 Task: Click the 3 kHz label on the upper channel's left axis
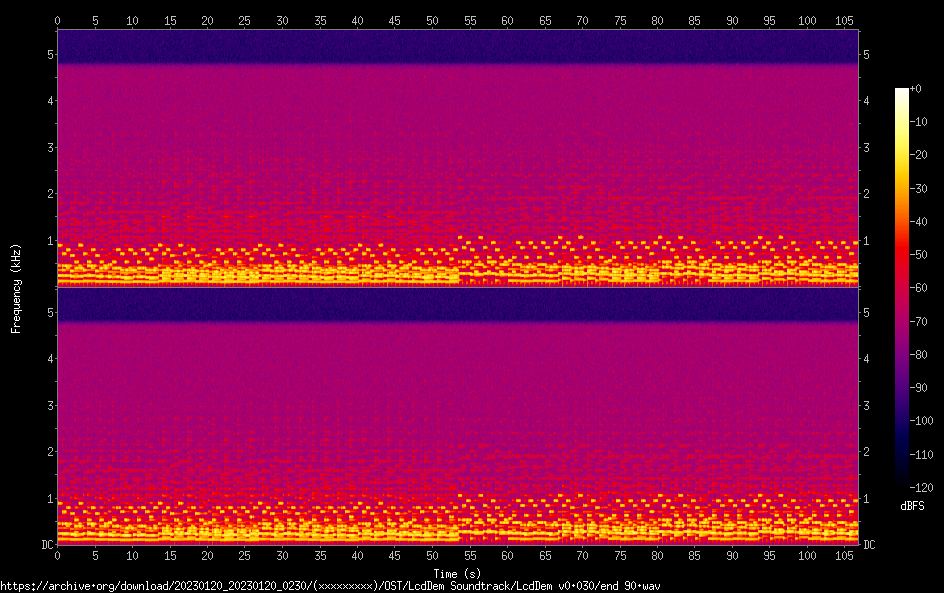click(x=49, y=147)
